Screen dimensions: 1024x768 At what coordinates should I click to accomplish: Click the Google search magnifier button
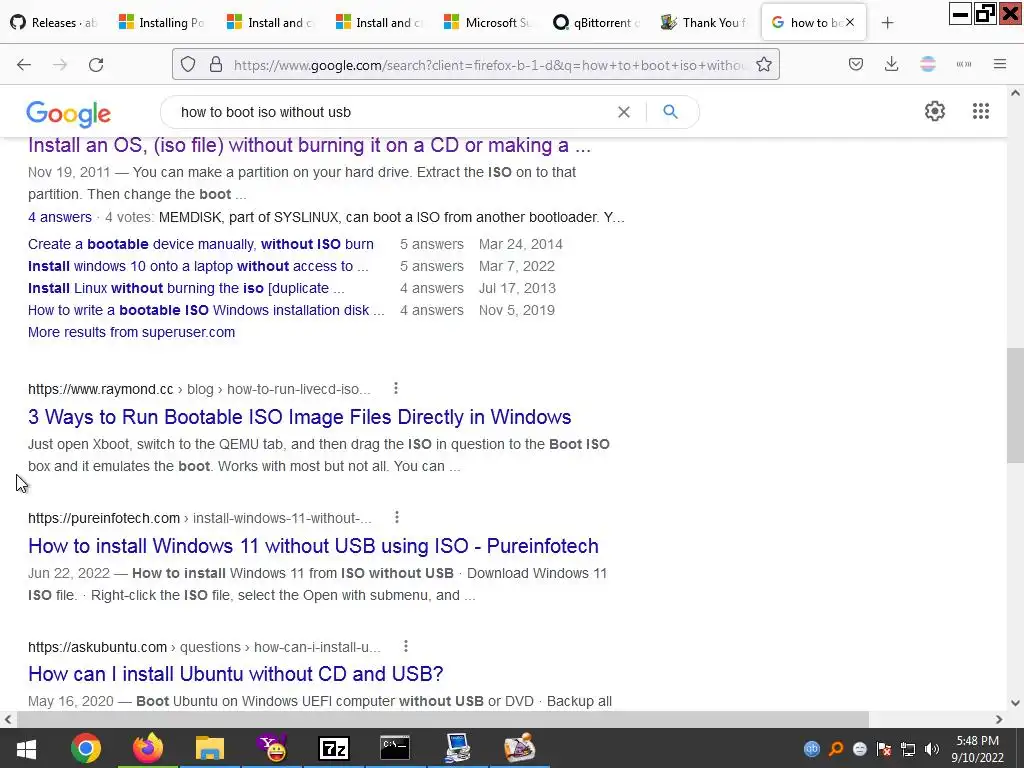coord(670,112)
